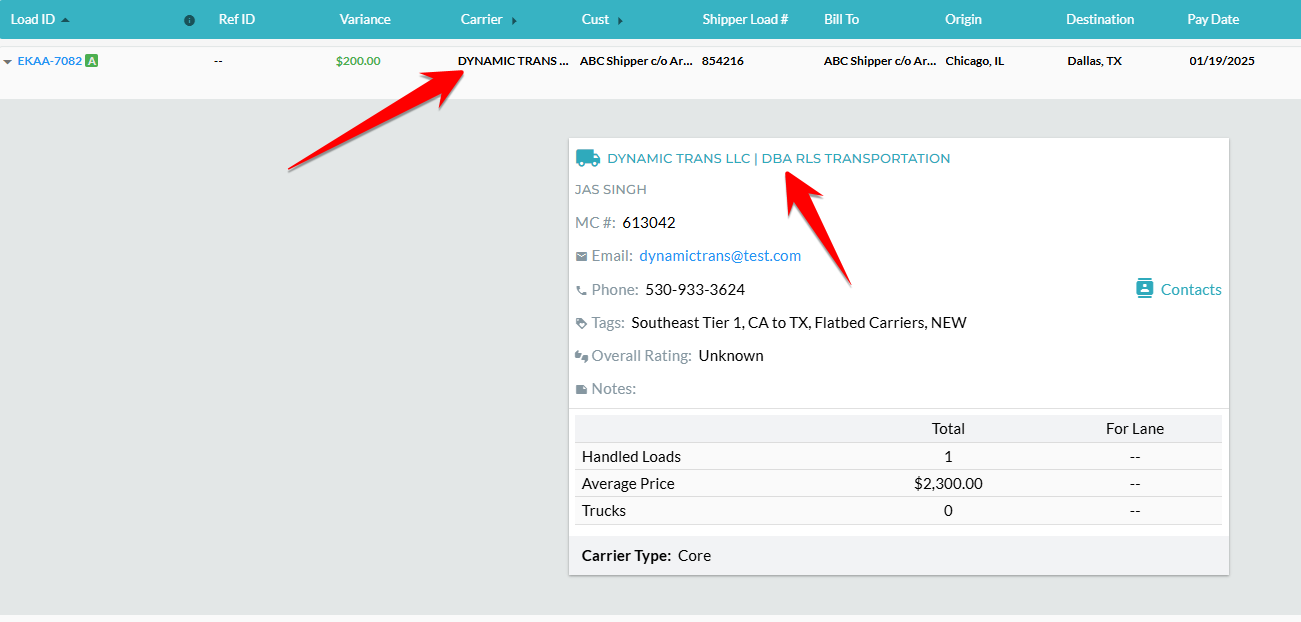Click the Variance column header

[365, 19]
